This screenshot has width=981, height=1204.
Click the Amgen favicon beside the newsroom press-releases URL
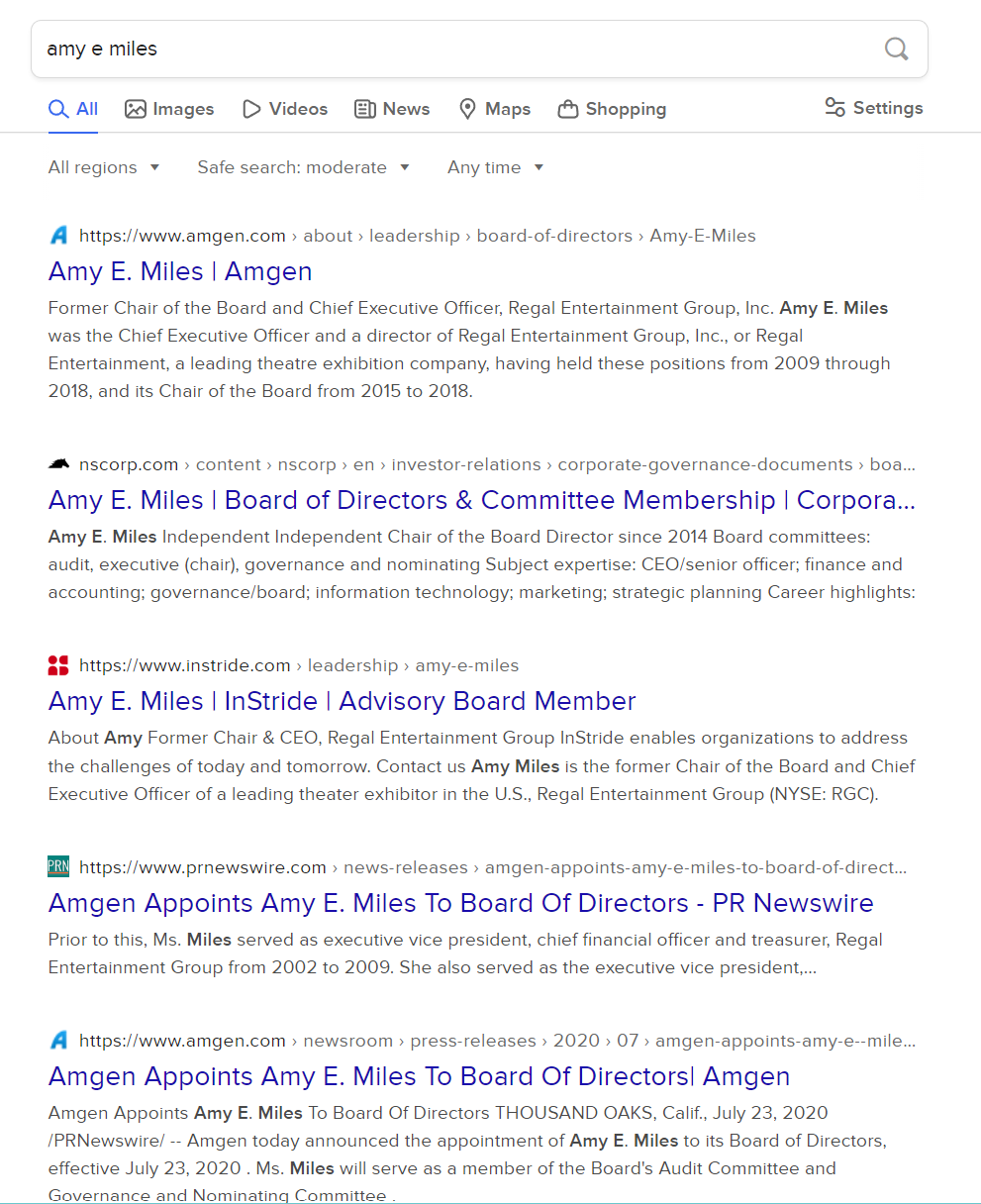(58, 1041)
